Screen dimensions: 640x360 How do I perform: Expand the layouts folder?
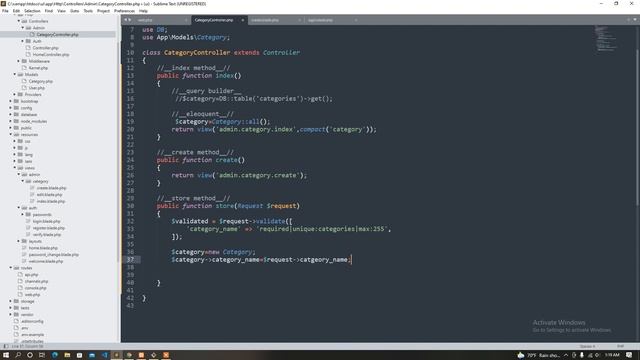(19, 241)
